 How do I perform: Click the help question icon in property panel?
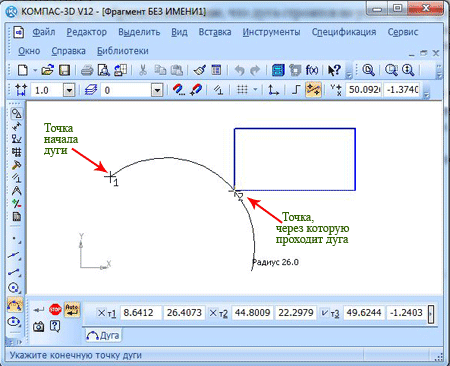click(x=55, y=326)
